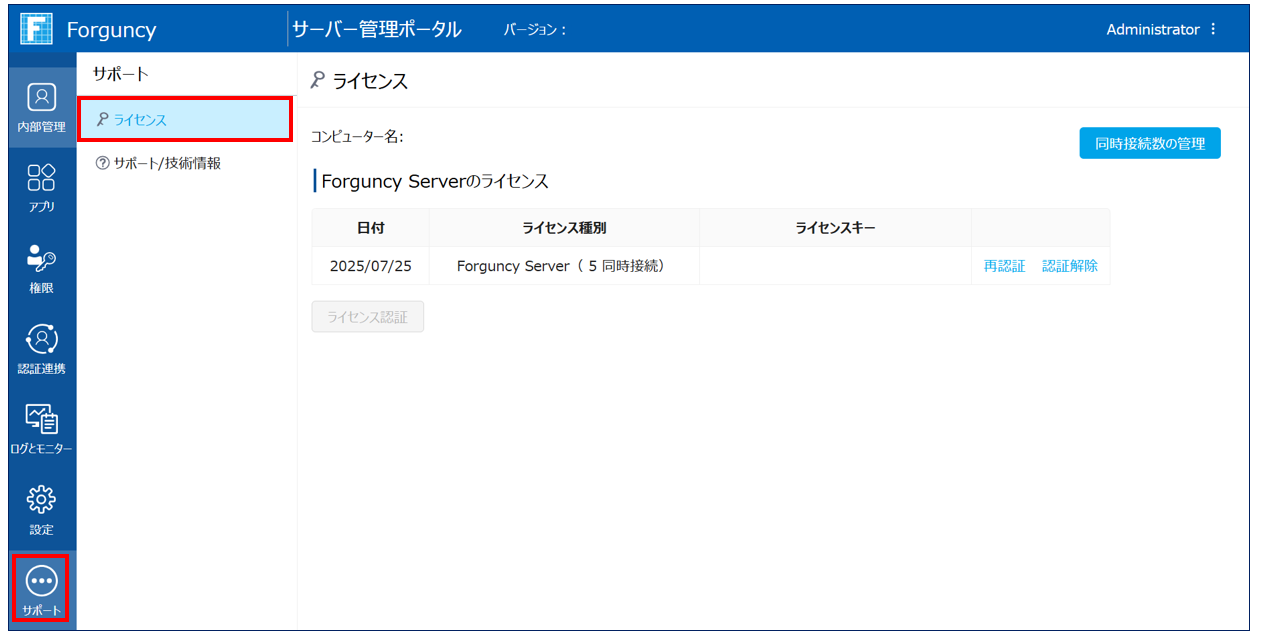Select the 認証連携 sidebar icon
Screen dimensions: 1284x643
pos(41,348)
